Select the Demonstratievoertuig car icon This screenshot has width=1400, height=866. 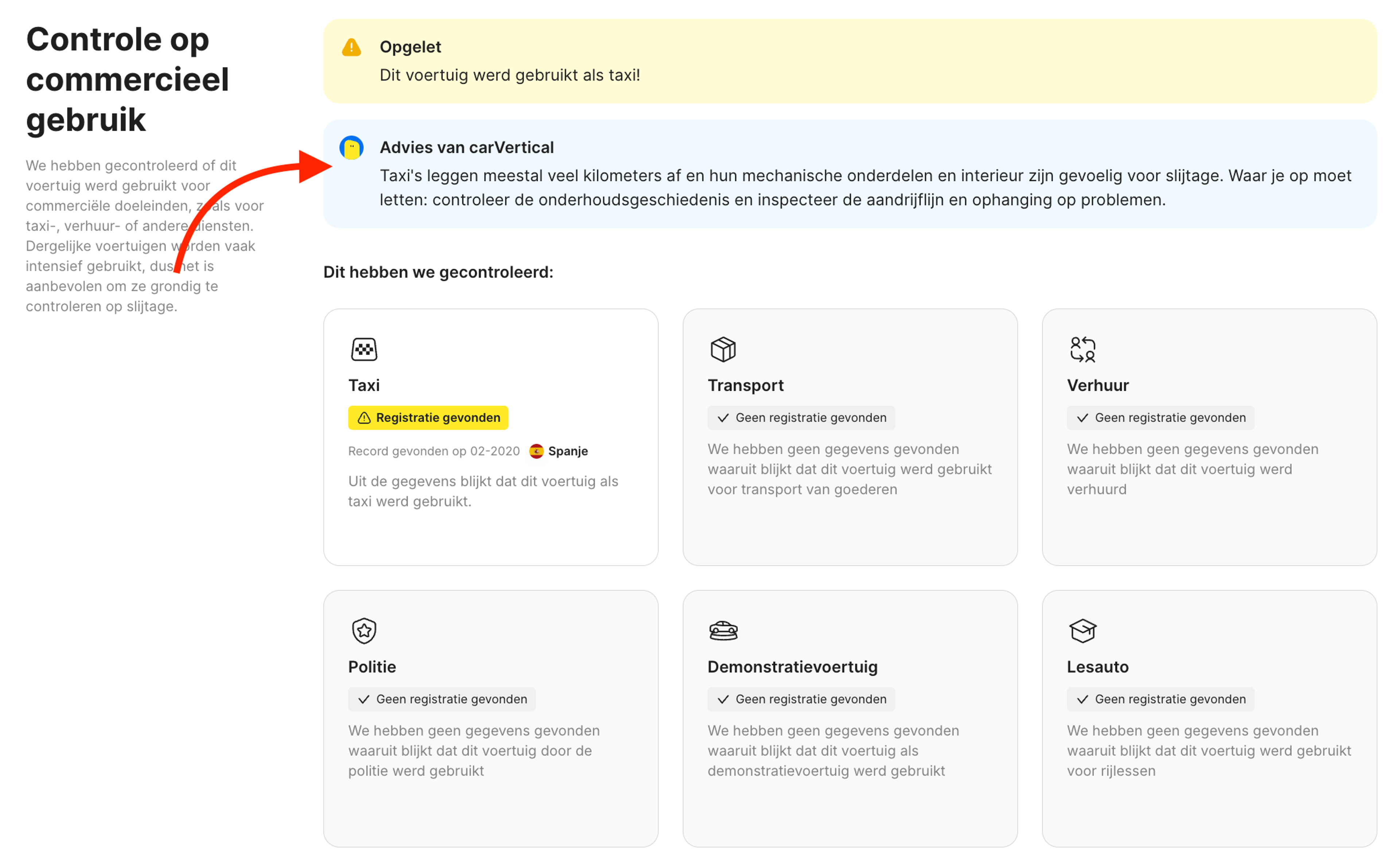click(723, 631)
